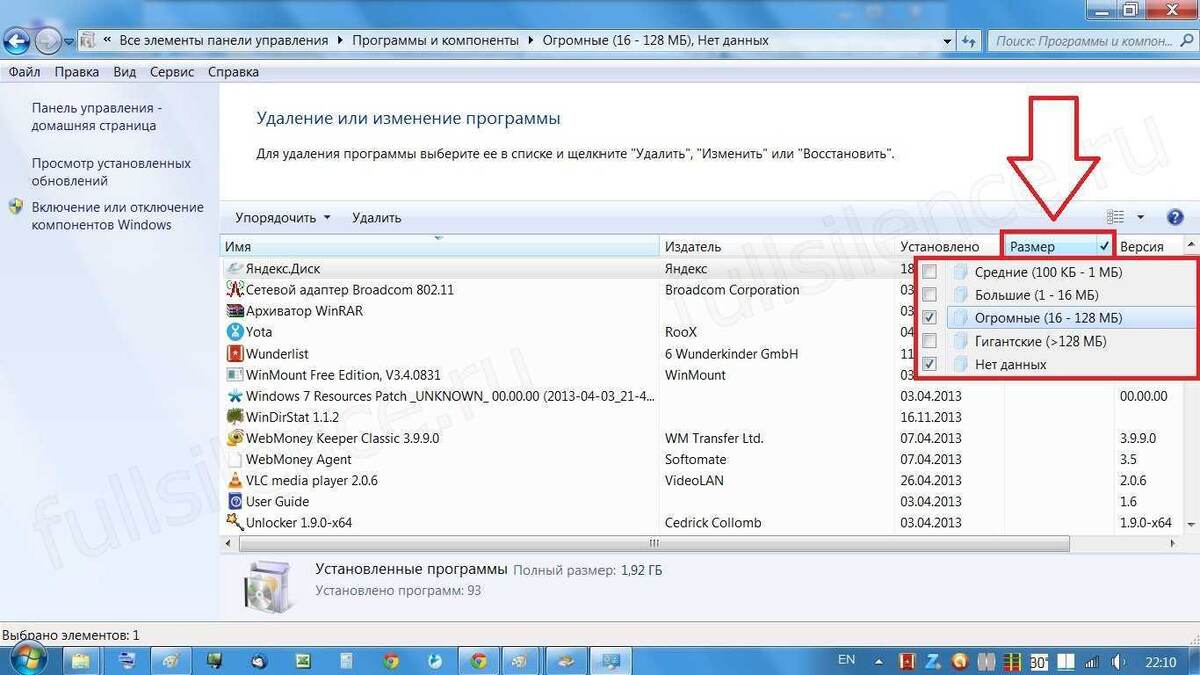Open the Справка menu
Screen dimensions: 1200x675
click(x=234, y=72)
